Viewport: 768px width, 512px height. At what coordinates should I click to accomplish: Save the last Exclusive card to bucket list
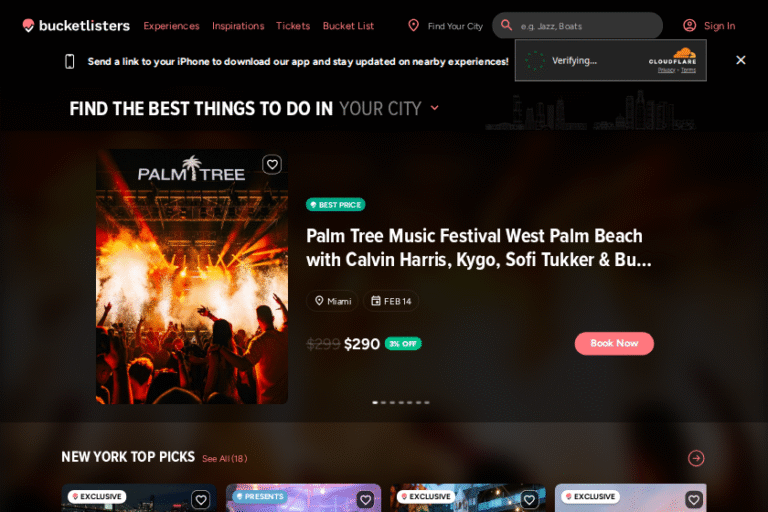(x=694, y=500)
